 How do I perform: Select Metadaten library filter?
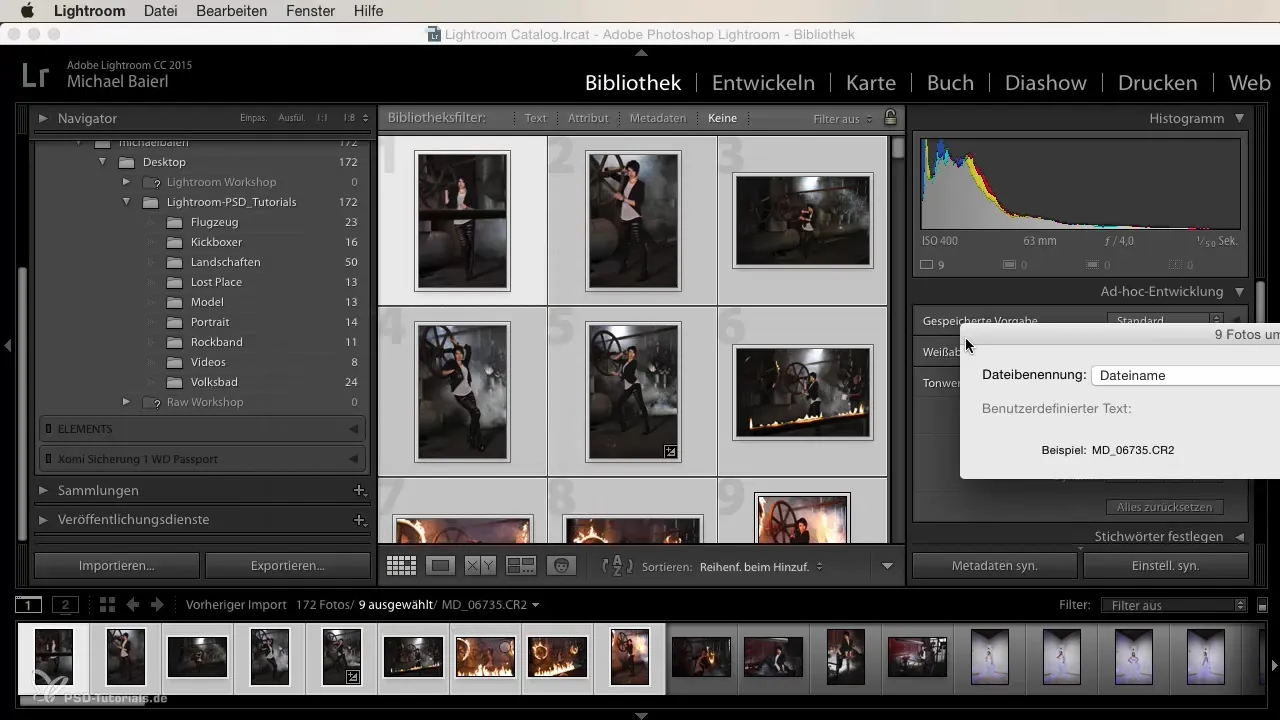(658, 118)
